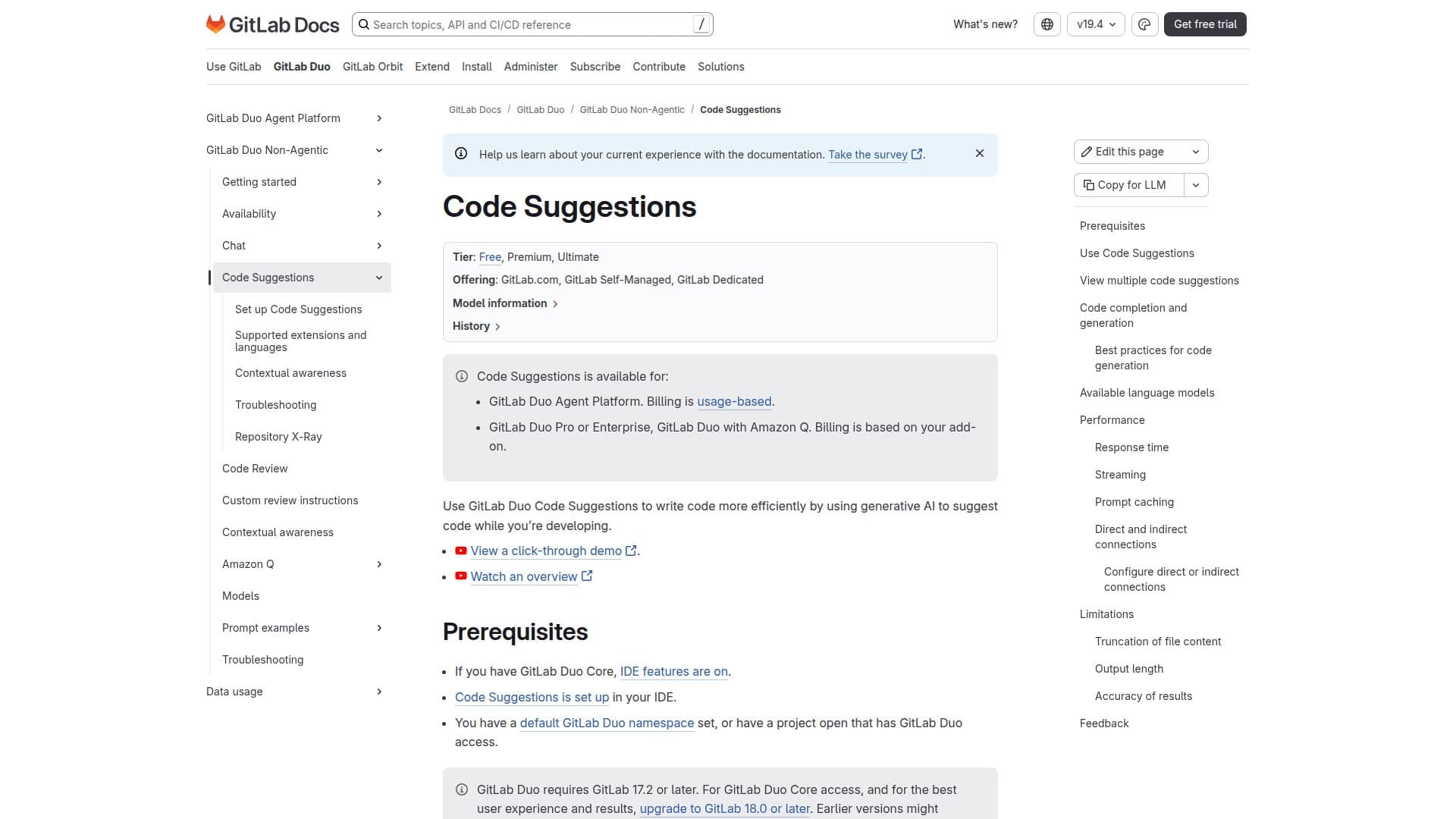
Task: Open the Subscribe nav tab
Action: point(595,67)
